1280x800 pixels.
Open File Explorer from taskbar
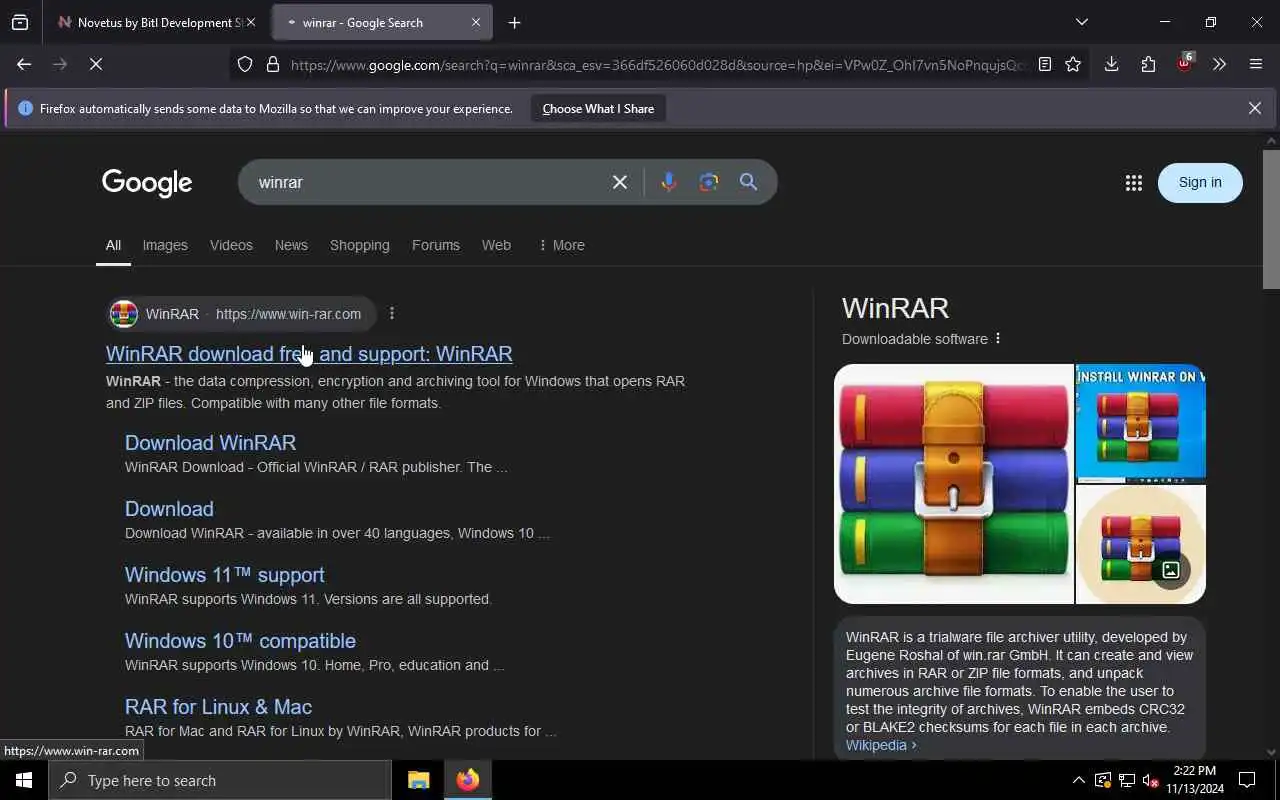click(419, 780)
